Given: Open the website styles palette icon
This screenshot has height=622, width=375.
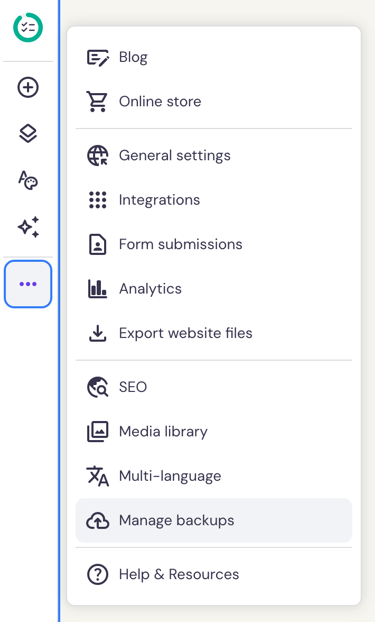Looking at the screenshot, I should point(28,180).
